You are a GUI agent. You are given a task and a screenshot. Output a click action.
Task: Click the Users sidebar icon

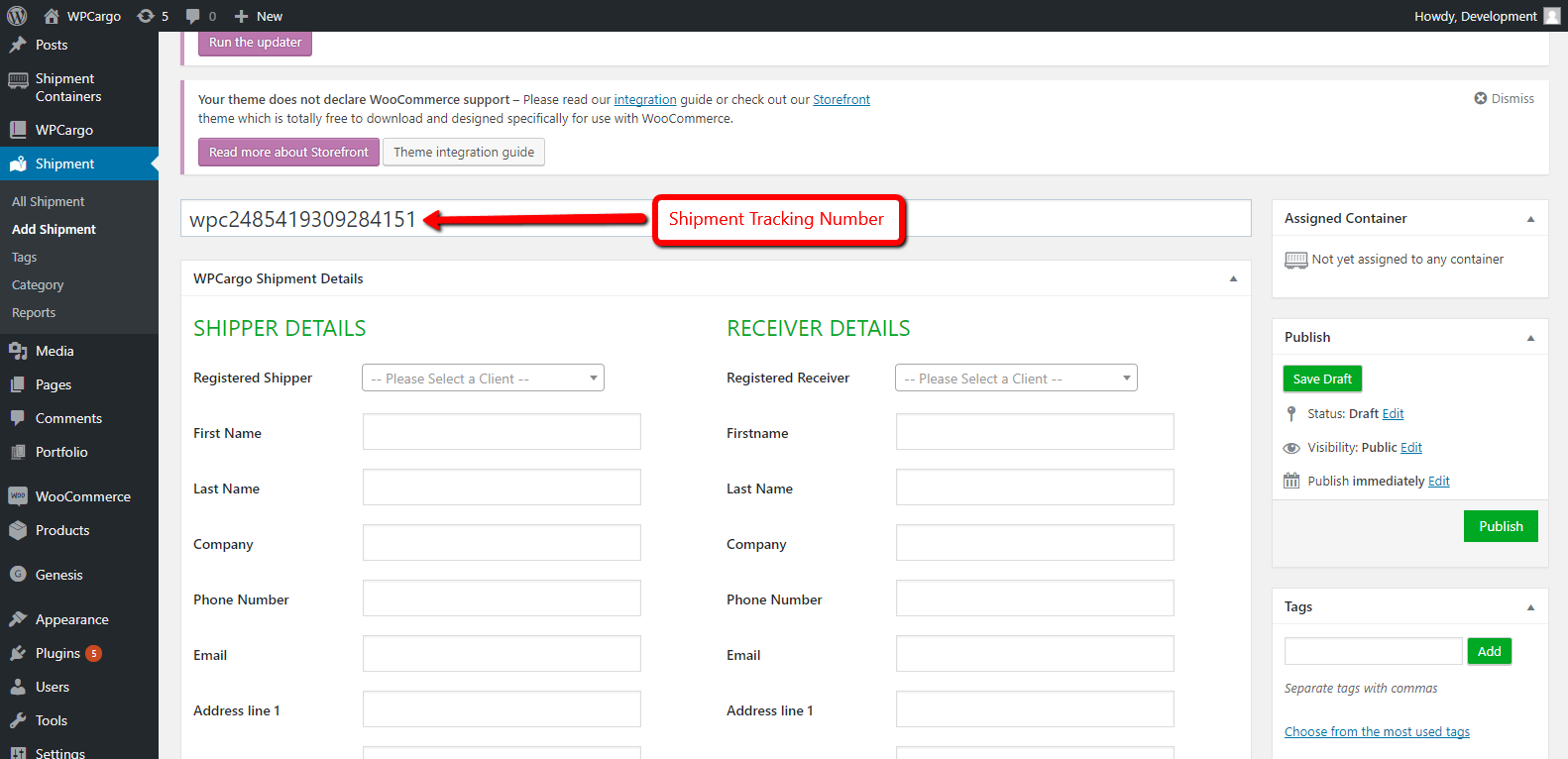tap(18, 687)
